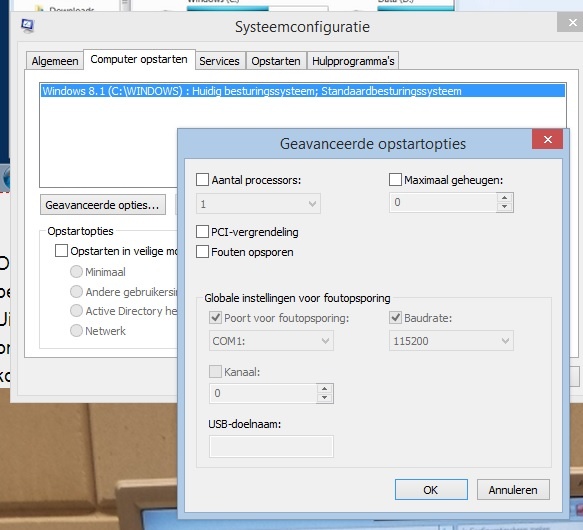Click the Annuleren button
Viewport: 583px width, 530px height.
tap(513, 490)
